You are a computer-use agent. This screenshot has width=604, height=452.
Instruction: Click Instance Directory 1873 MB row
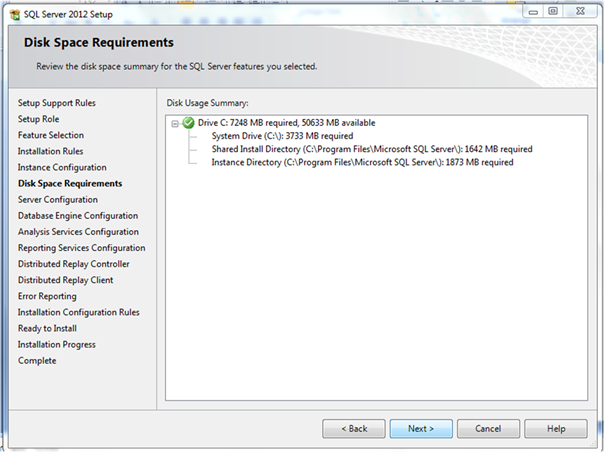pyautogui.click(x=362, y=162)
